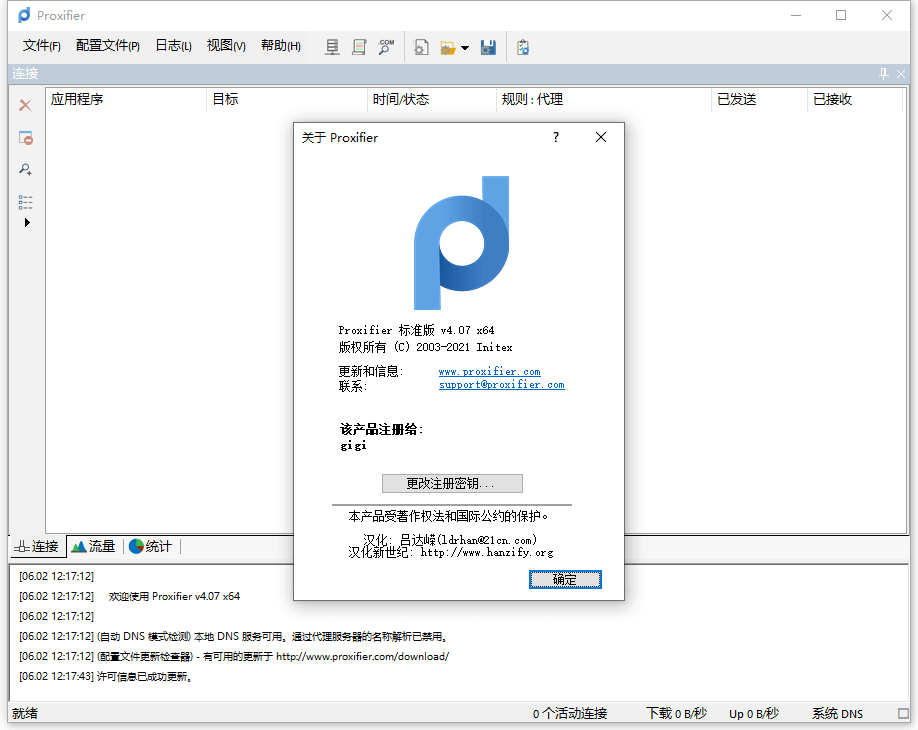Click the clipboard checker toolbar icon
Viewport: 918px width, 730px height.
tap(523, 47)
